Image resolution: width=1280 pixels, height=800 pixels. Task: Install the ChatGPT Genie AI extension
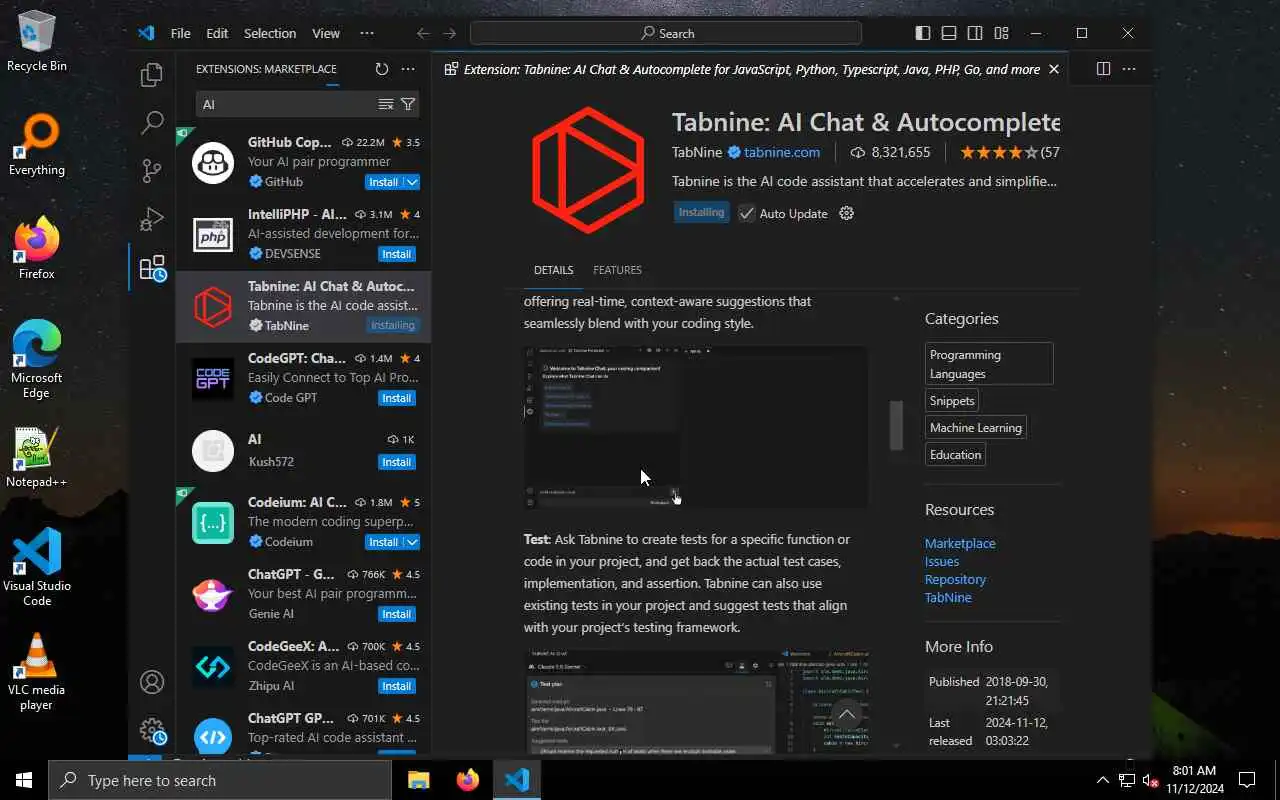[397, 614]
